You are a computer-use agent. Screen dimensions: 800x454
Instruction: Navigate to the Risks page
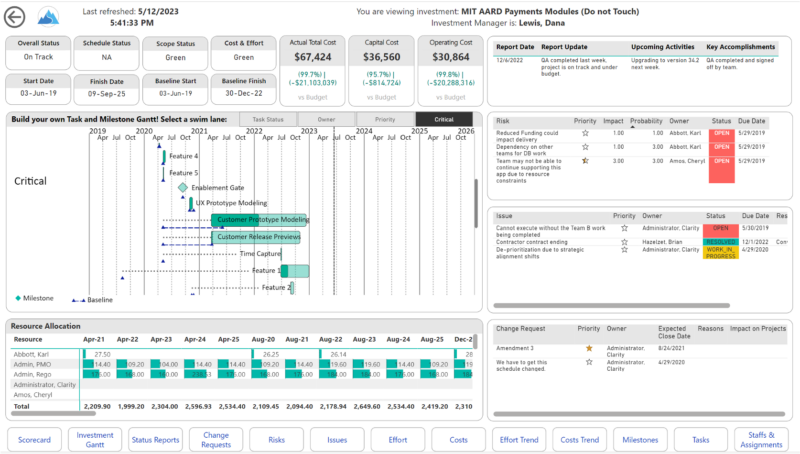click(x=277, y=440)
